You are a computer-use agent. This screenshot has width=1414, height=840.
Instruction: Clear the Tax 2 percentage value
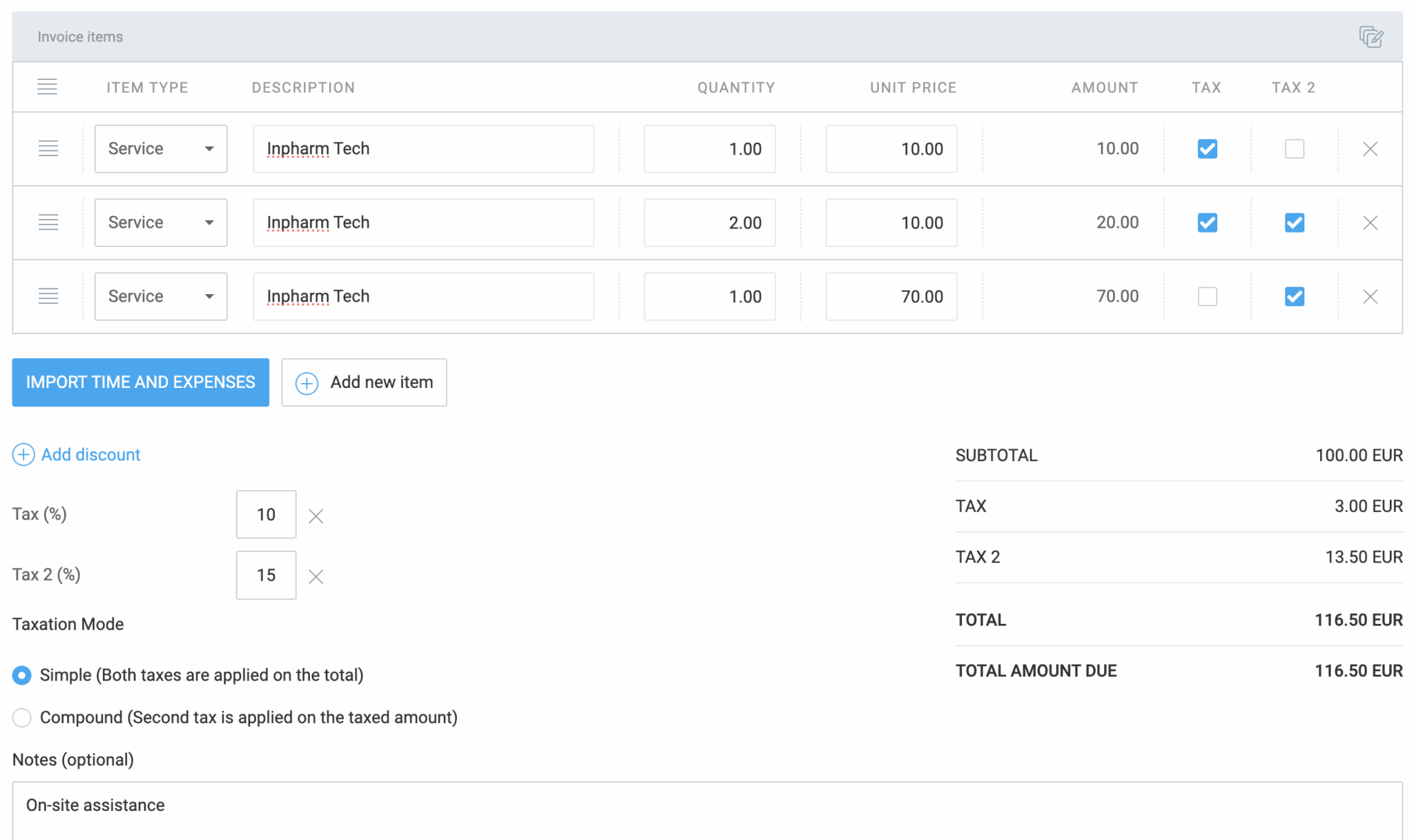pyautogui.click(x=316, y=576)
